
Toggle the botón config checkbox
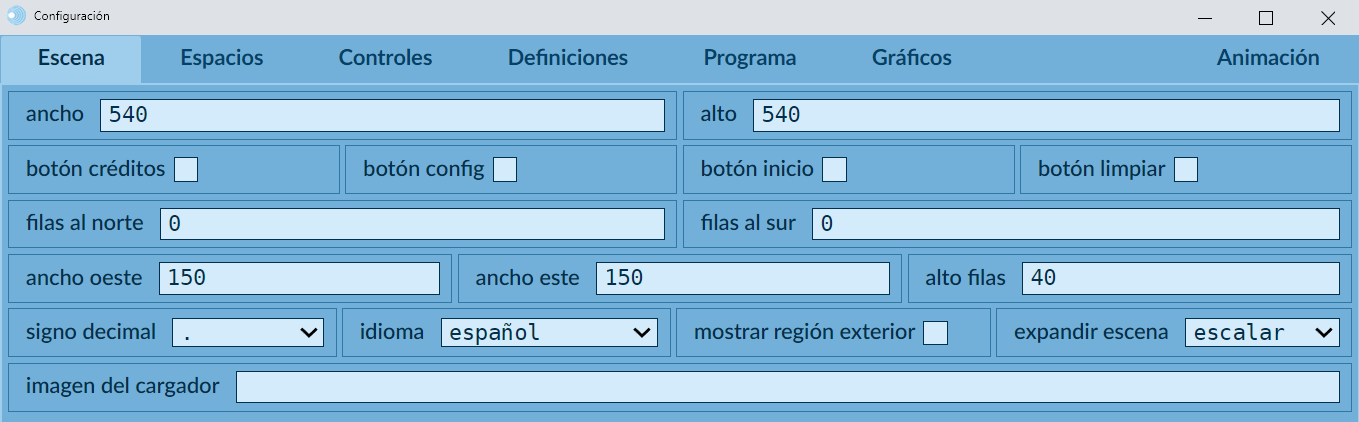(x=505, y=170)
